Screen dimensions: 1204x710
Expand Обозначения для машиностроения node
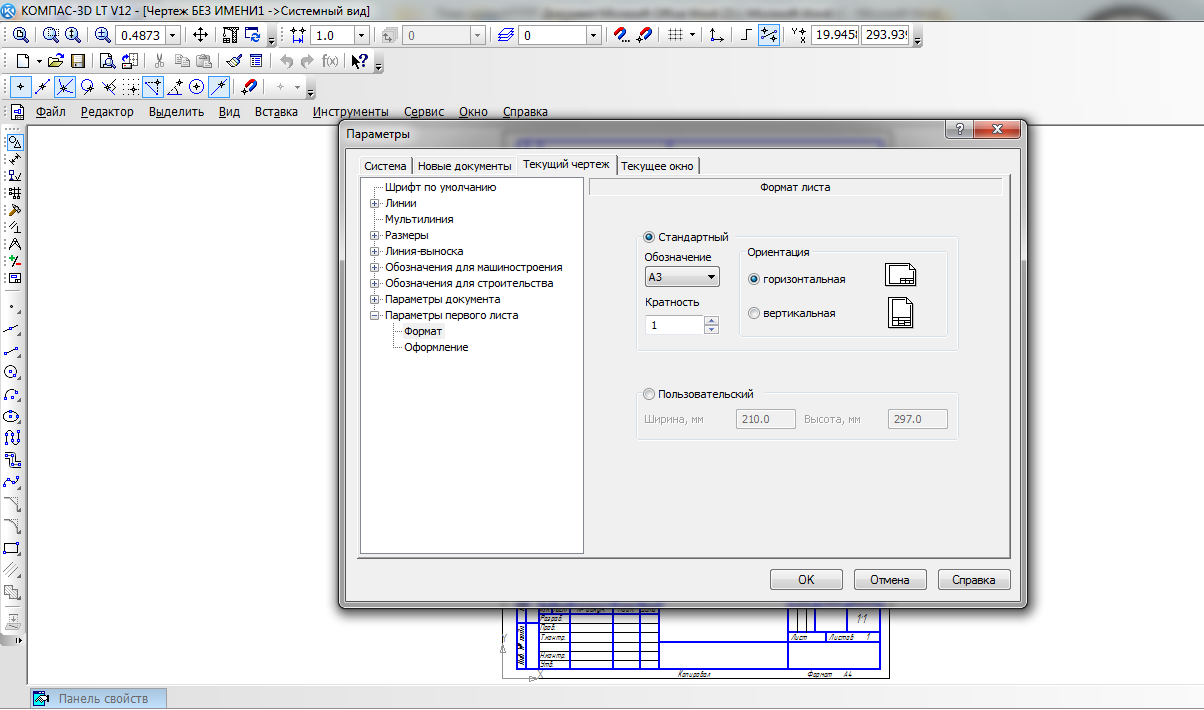375,267
